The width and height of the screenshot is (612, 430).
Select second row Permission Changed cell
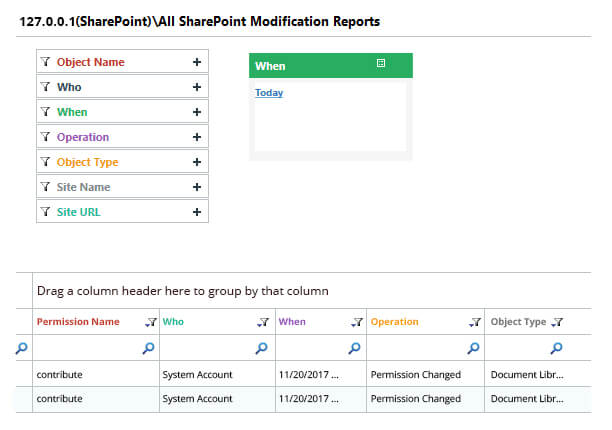click(x=425, y=399)
